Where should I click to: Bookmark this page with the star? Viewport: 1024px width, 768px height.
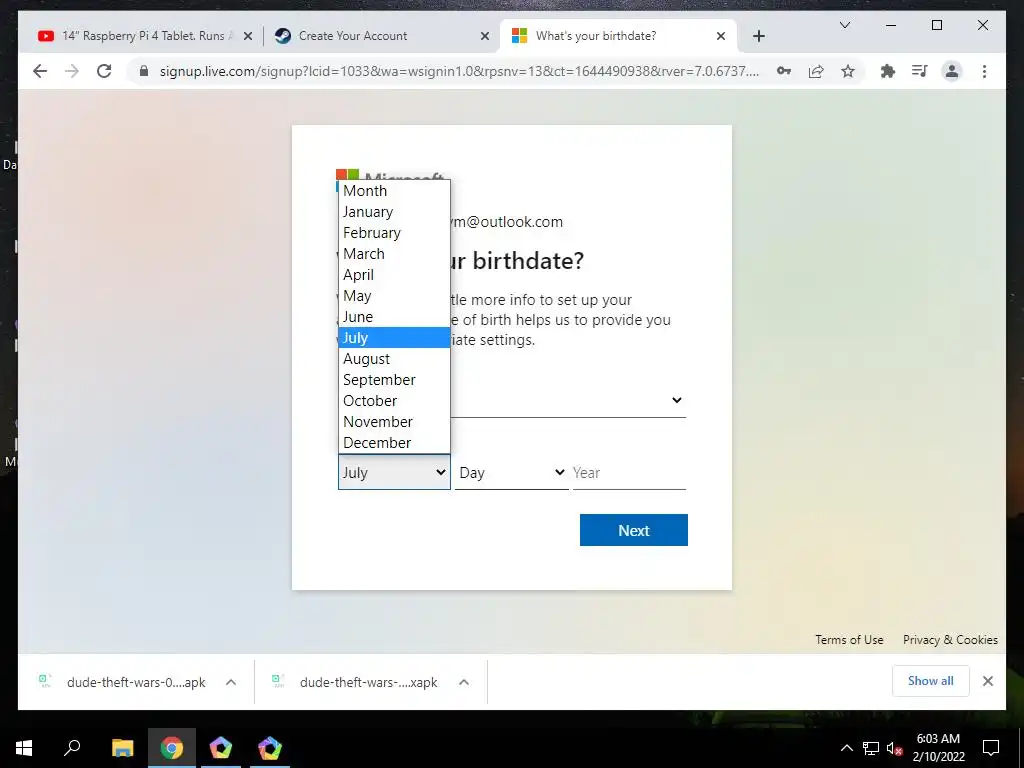click(x=848, y=71)
